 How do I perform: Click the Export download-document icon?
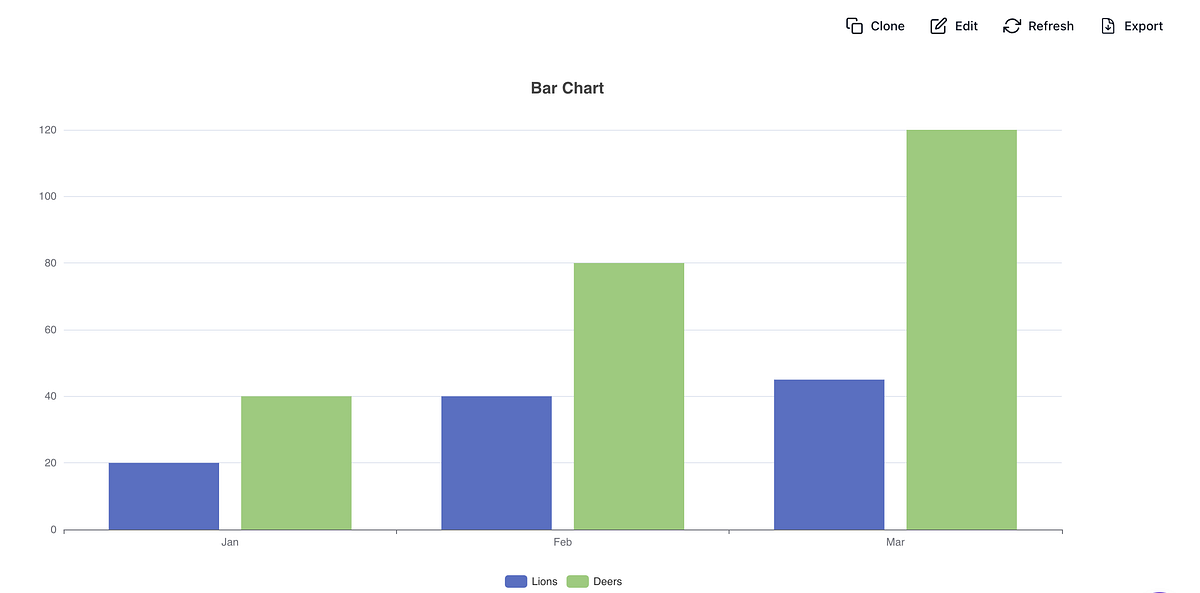click(x=1107, y=25)
